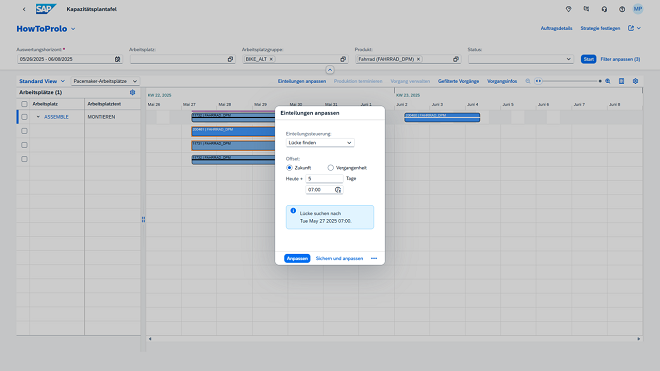The width and height of the screenshot is (660, 371).
Task: Go back with the header back arrow
Action: (x=24, y=9)
